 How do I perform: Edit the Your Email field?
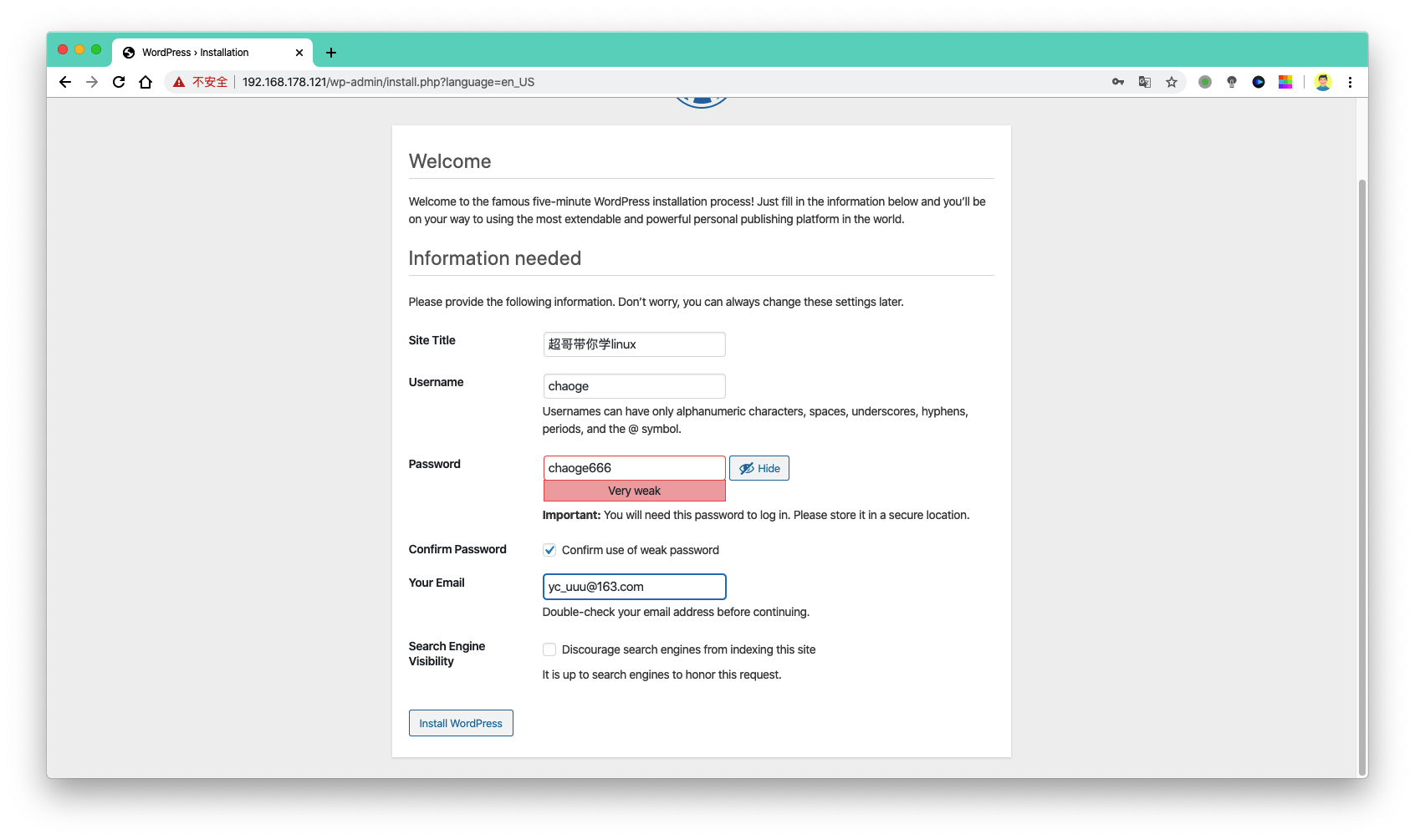coord(634,587)
